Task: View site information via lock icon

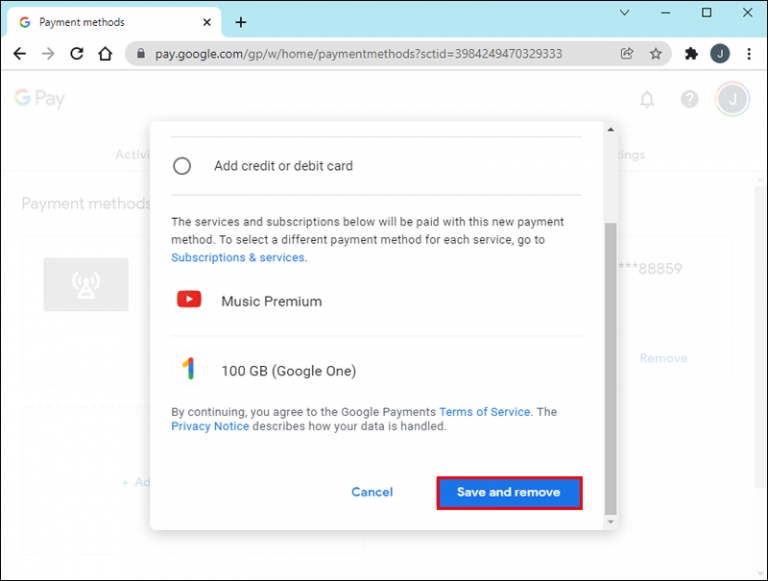Action: (141, 53)
